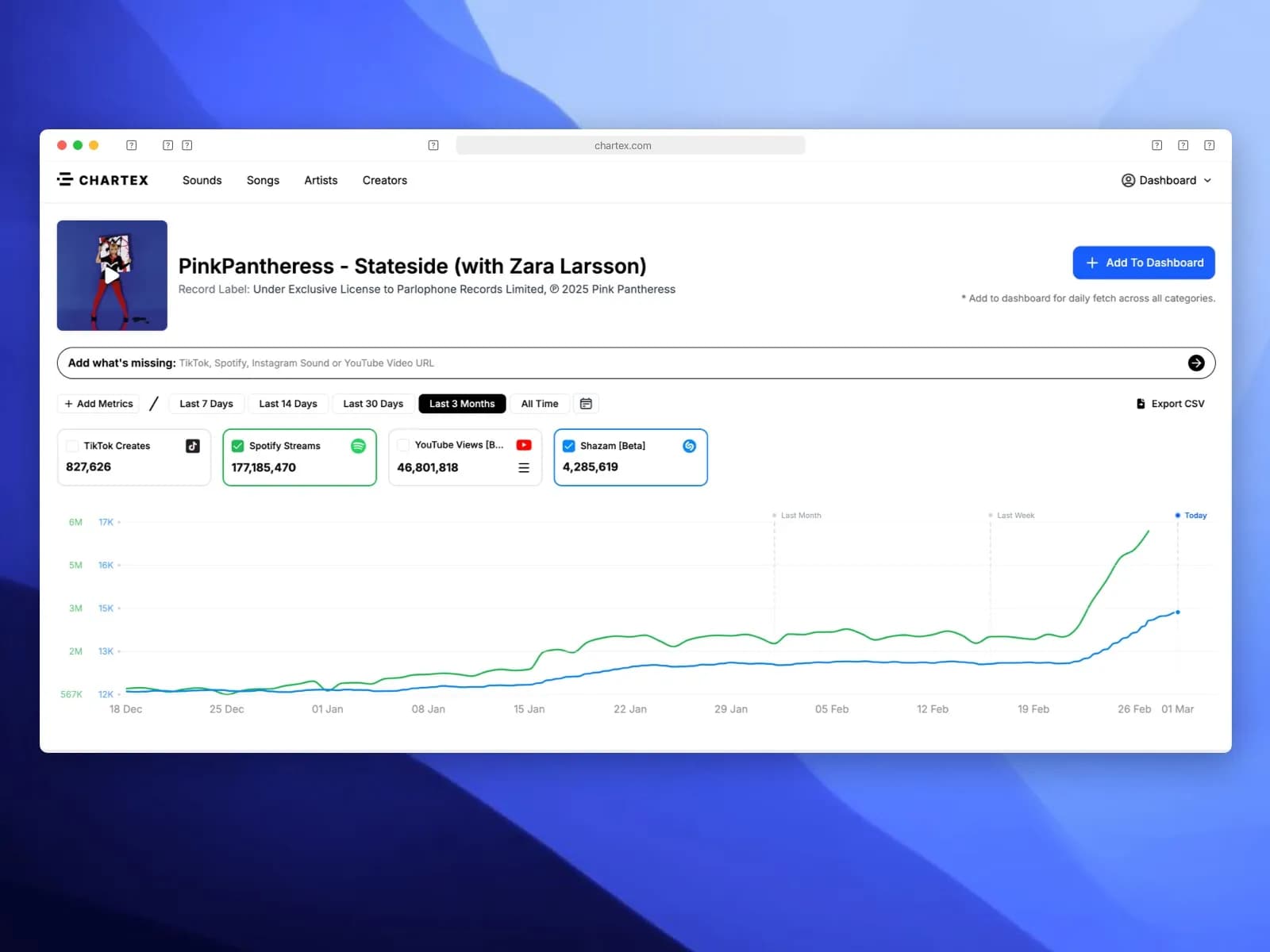Click the arrow to submit a missing URL
Viewport: 1270px width, 952px height.
click(1196, 363)
